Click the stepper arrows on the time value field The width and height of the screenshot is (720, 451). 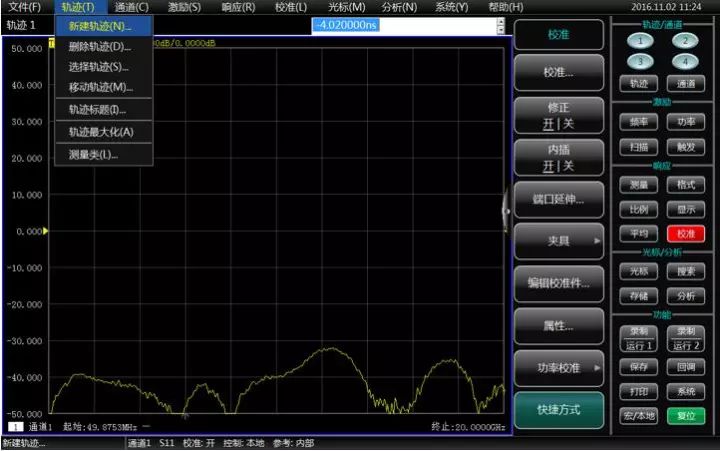[x=500, y=24]
